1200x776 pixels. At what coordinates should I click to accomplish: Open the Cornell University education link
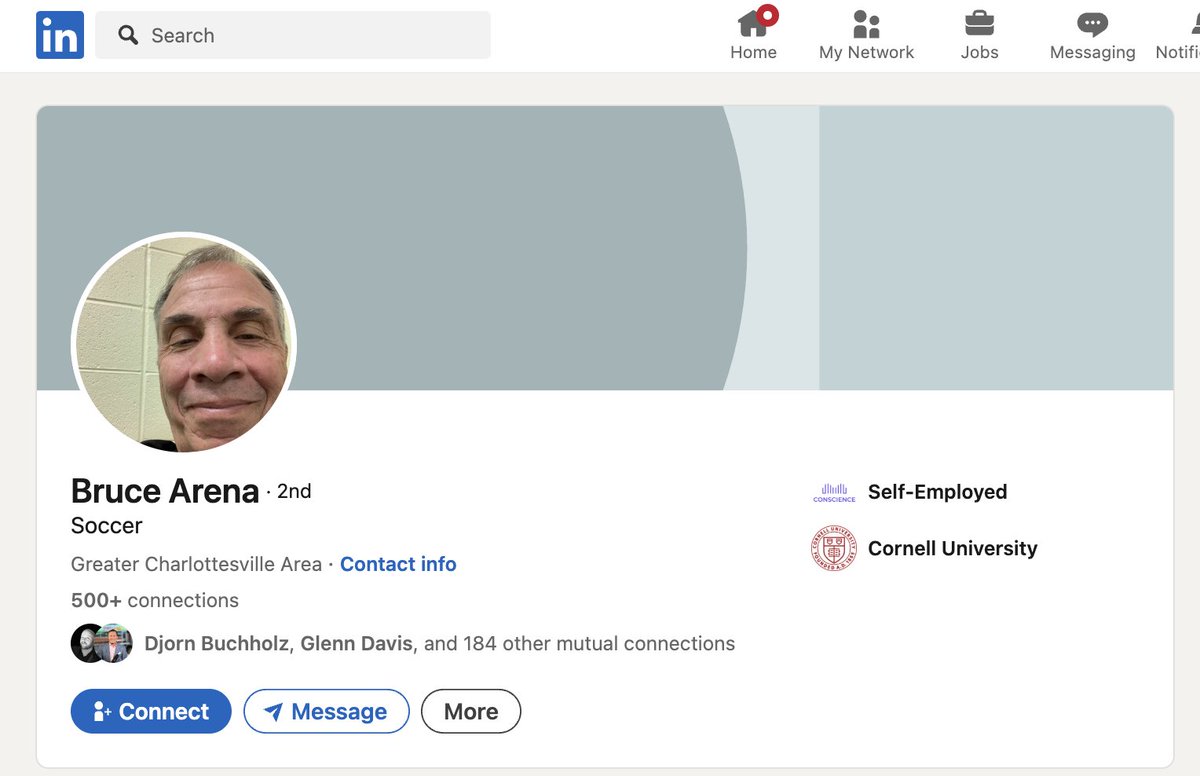(x=953, y=548)
